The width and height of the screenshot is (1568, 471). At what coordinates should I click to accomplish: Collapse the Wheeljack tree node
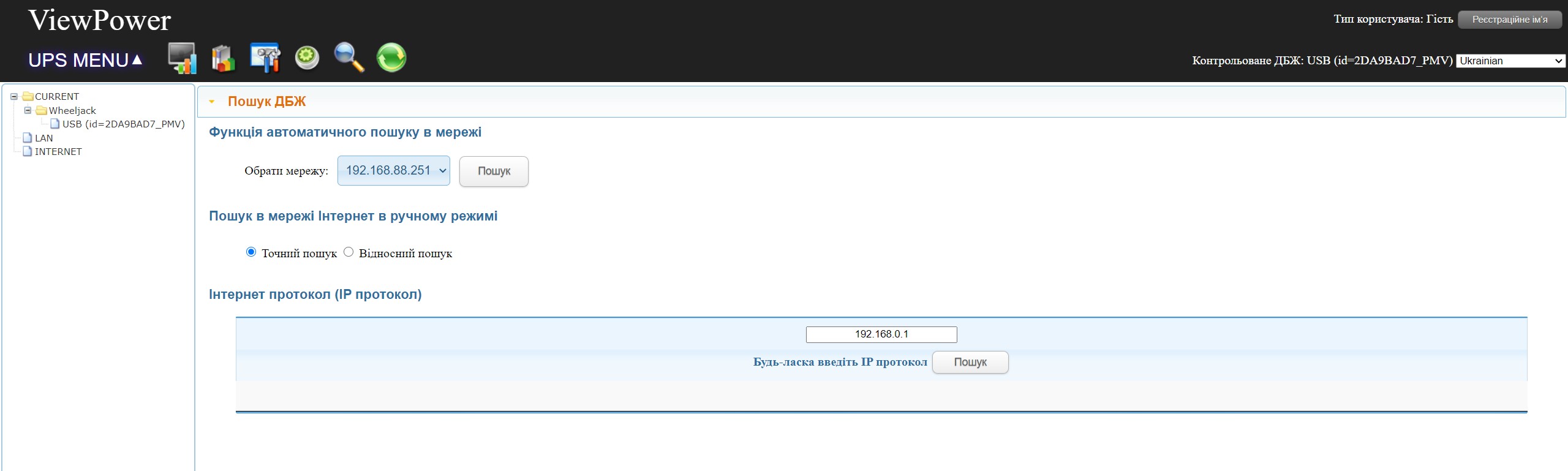(28, 111)
